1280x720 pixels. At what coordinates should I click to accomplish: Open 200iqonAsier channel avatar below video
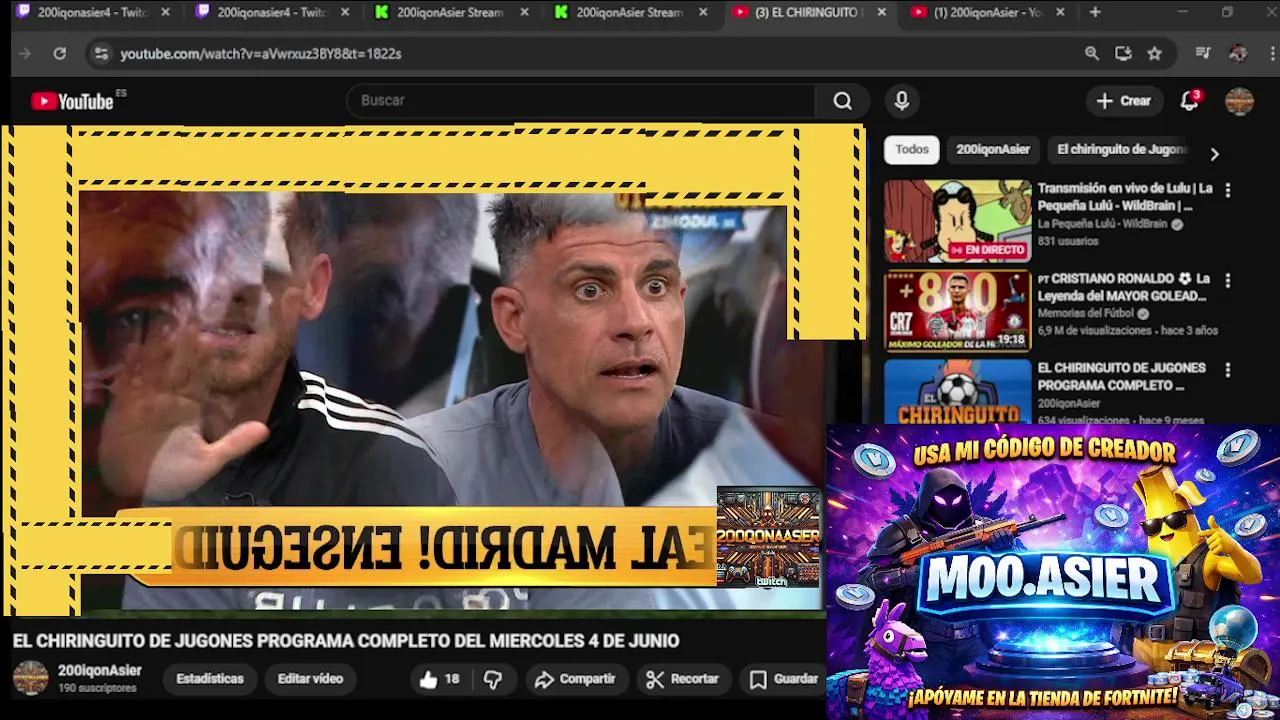(x=30, y=678)
